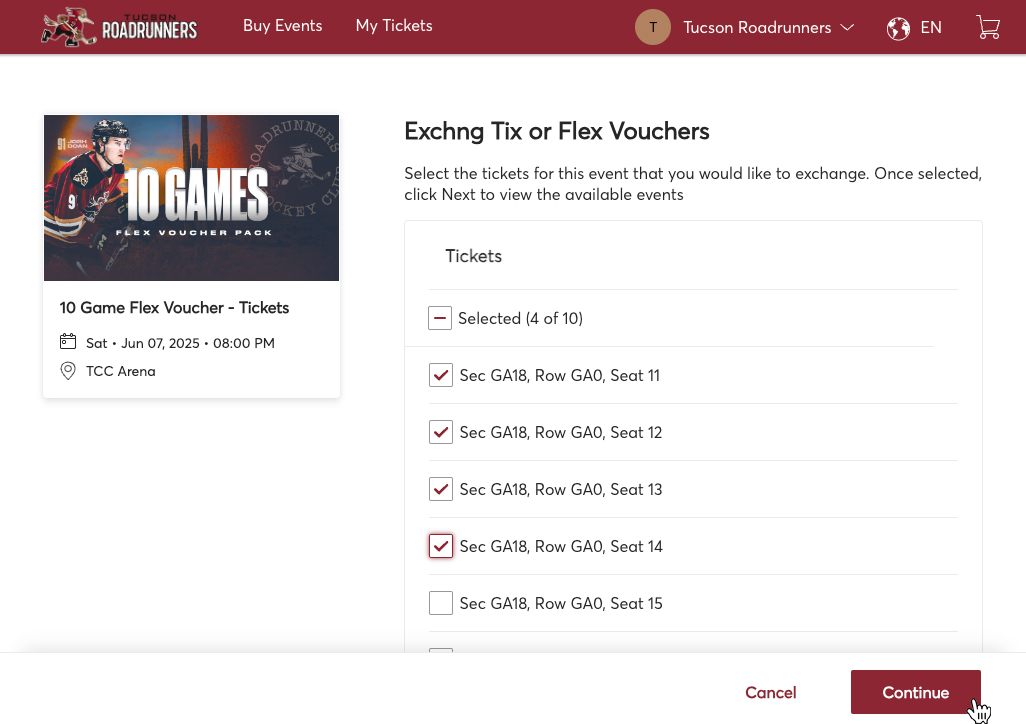Open the shopping cart icon
The width and height of the screenshot is (1026, 724).
tap(988, 27)
